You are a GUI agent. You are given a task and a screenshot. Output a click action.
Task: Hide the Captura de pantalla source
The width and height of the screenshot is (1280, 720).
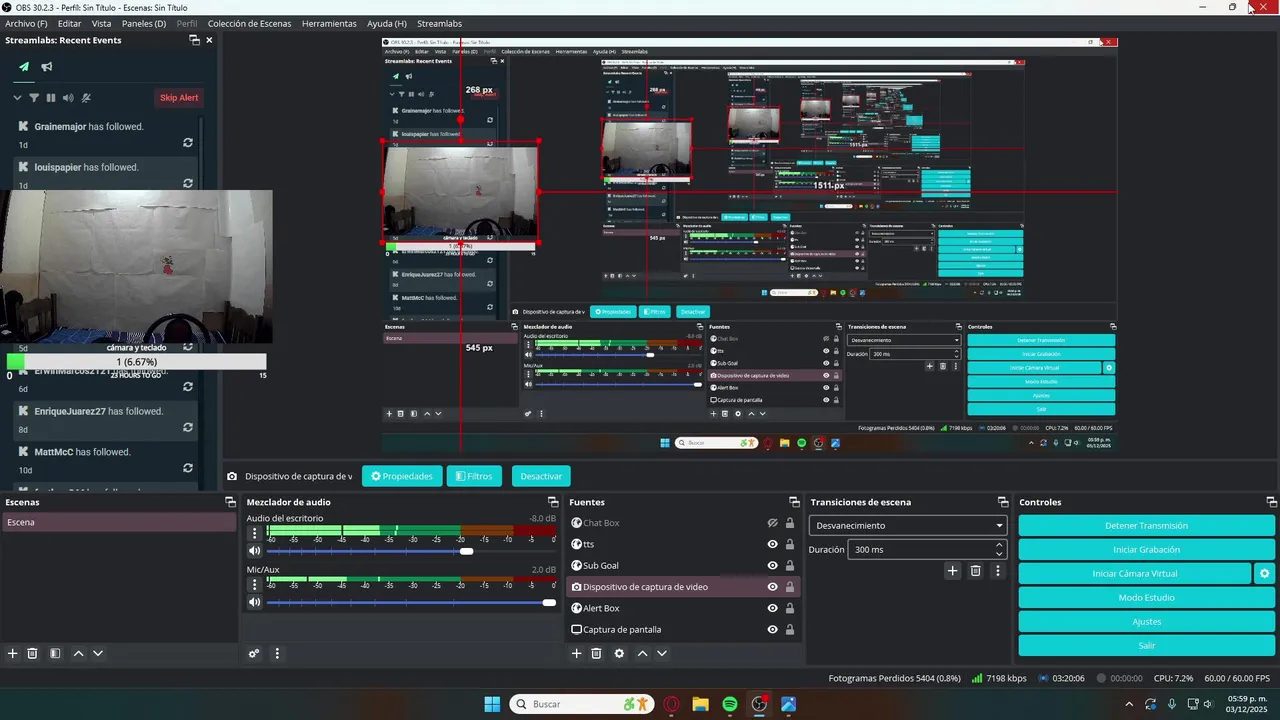[772, 629]
